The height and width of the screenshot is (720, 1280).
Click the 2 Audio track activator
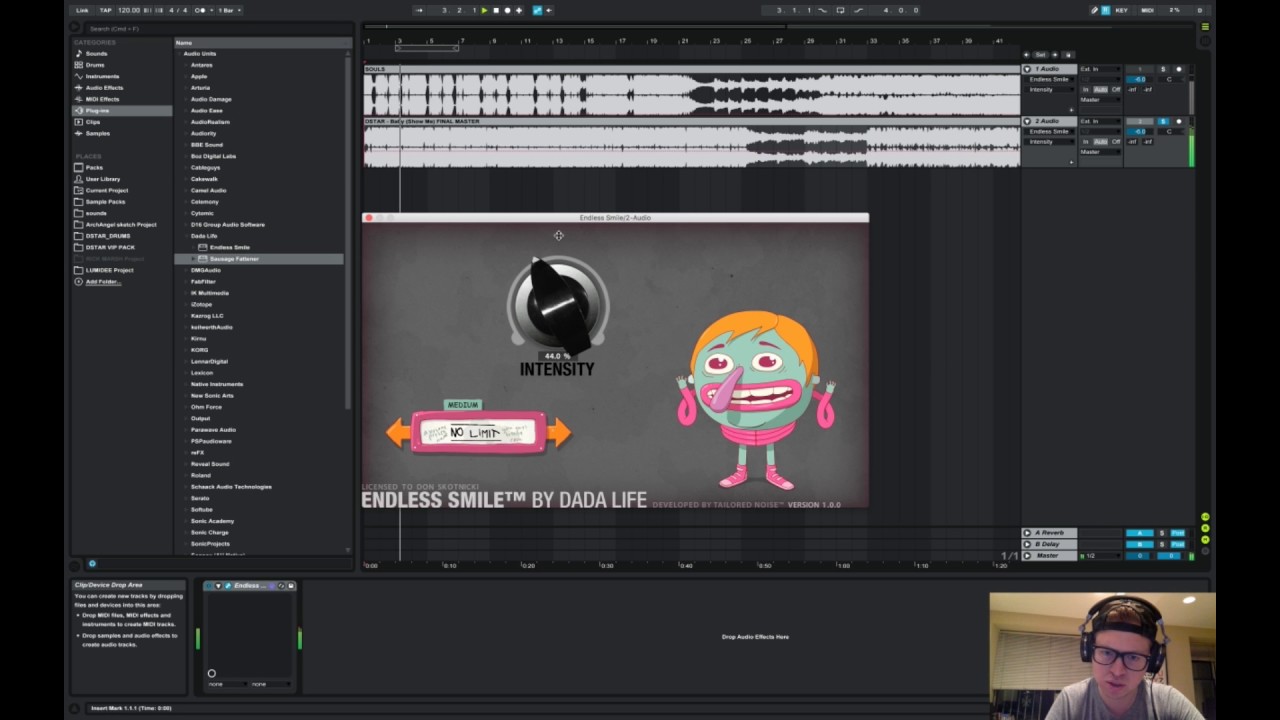(1140, 121)
